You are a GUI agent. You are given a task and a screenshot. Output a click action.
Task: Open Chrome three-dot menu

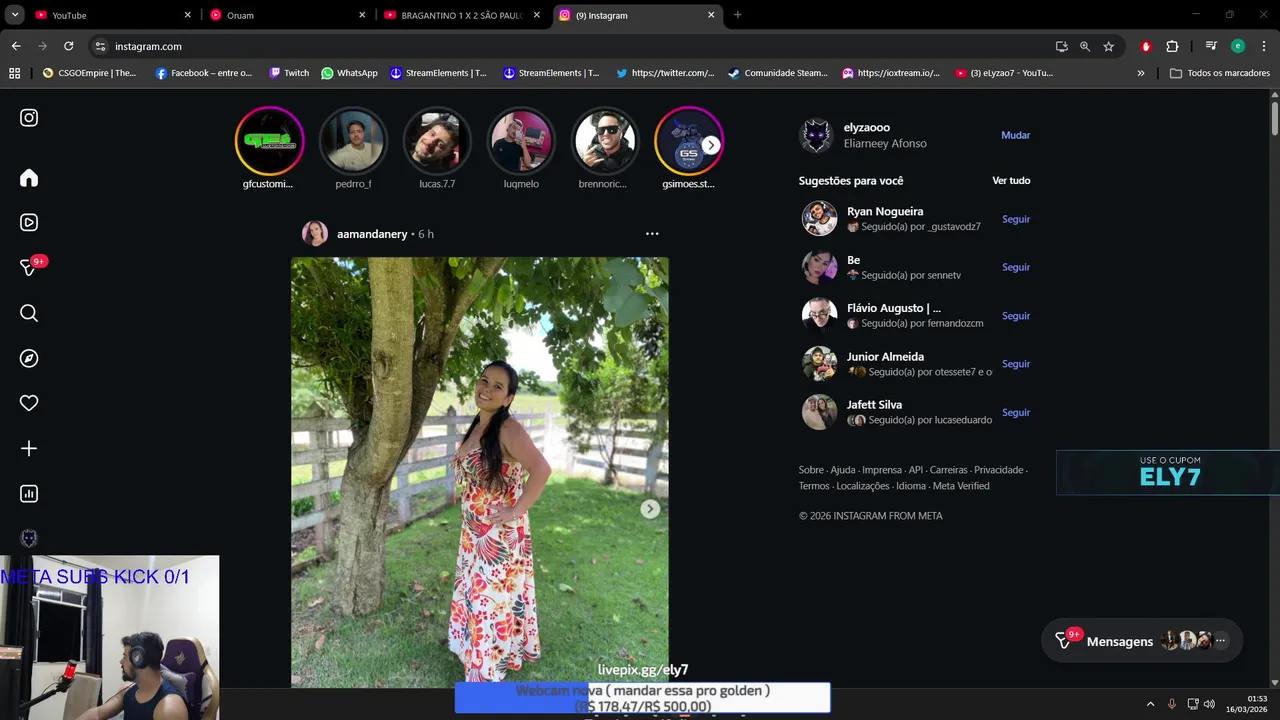1264,46
